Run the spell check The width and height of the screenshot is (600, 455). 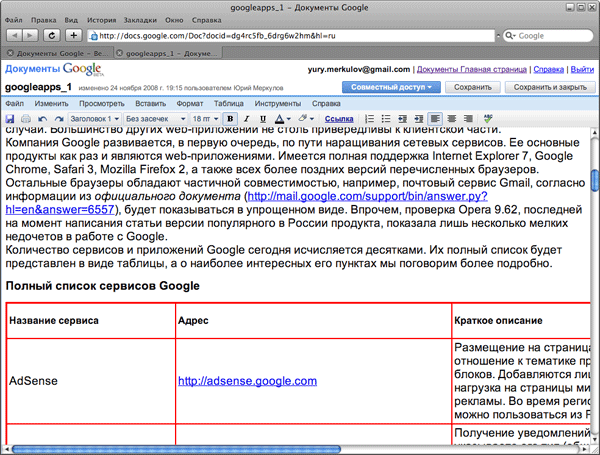488,118
